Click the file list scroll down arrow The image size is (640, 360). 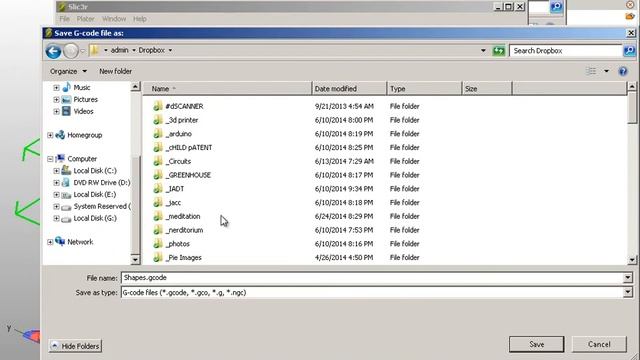(632, 260)
